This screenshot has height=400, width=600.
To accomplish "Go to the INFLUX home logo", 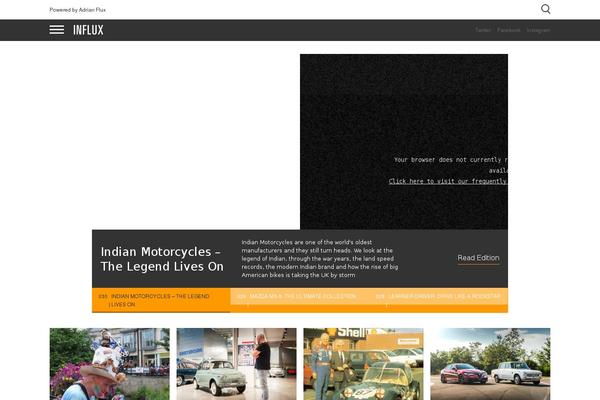I will [x=88, y=30].
